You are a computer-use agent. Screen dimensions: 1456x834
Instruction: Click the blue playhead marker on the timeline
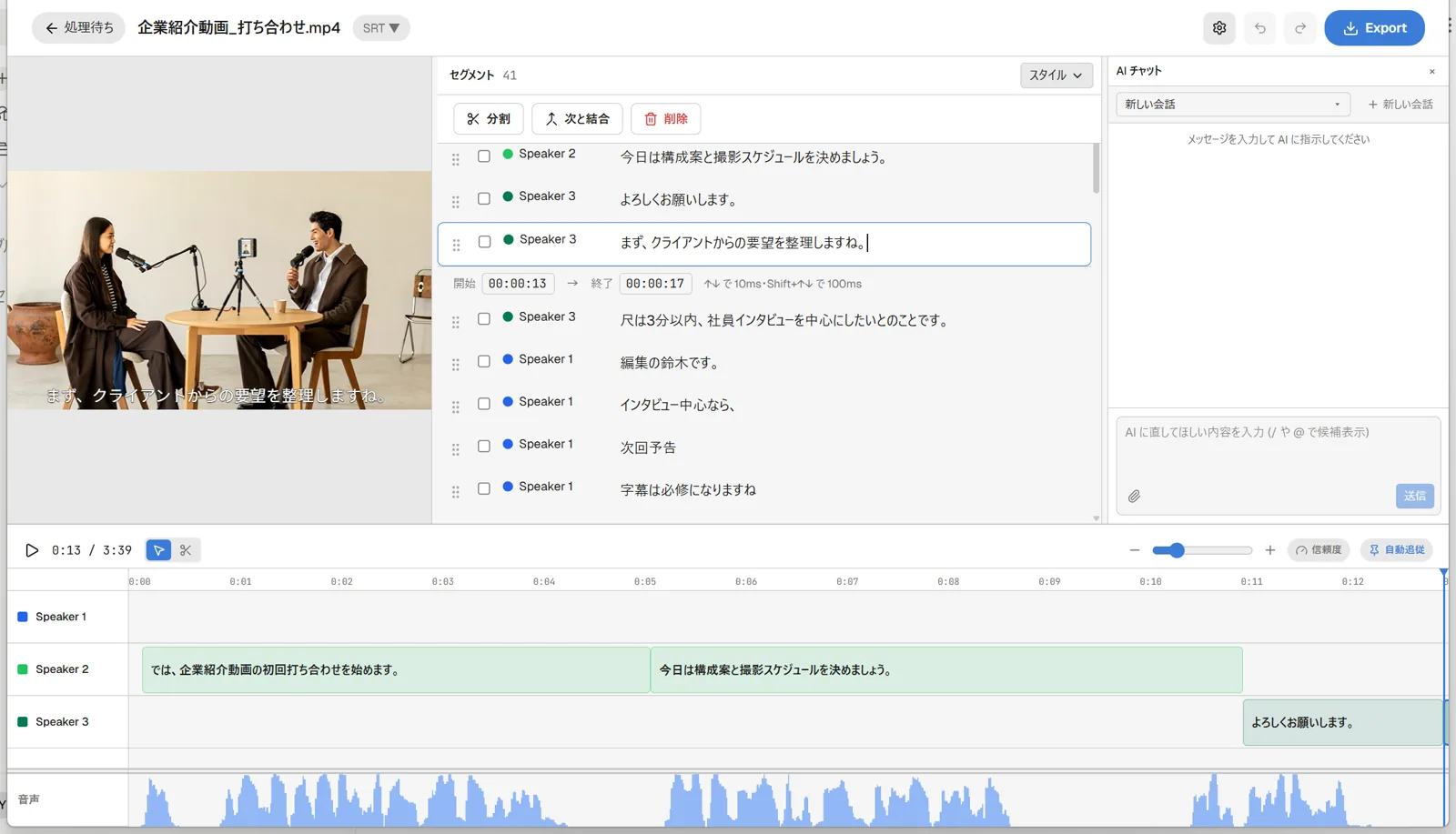(1443, 573)
